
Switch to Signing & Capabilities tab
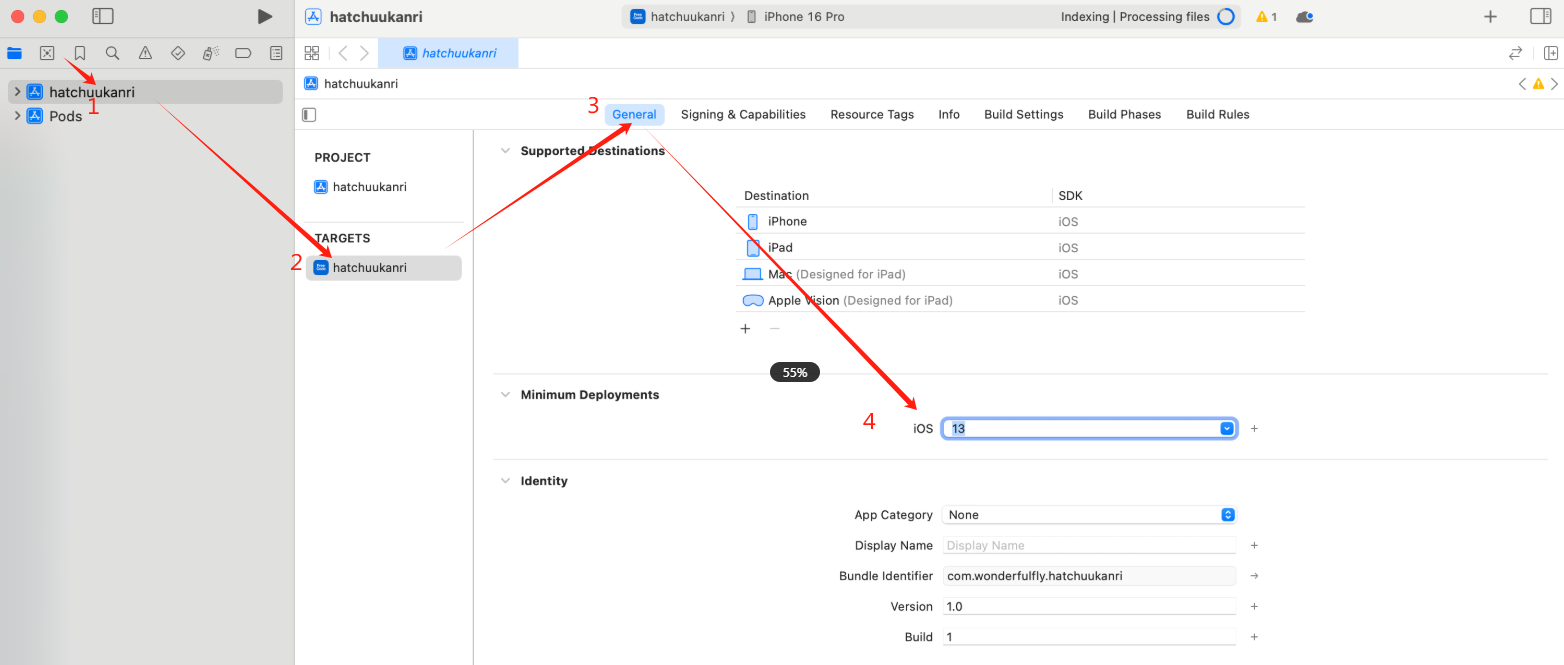pyautogui.click(x=743, y=115)
